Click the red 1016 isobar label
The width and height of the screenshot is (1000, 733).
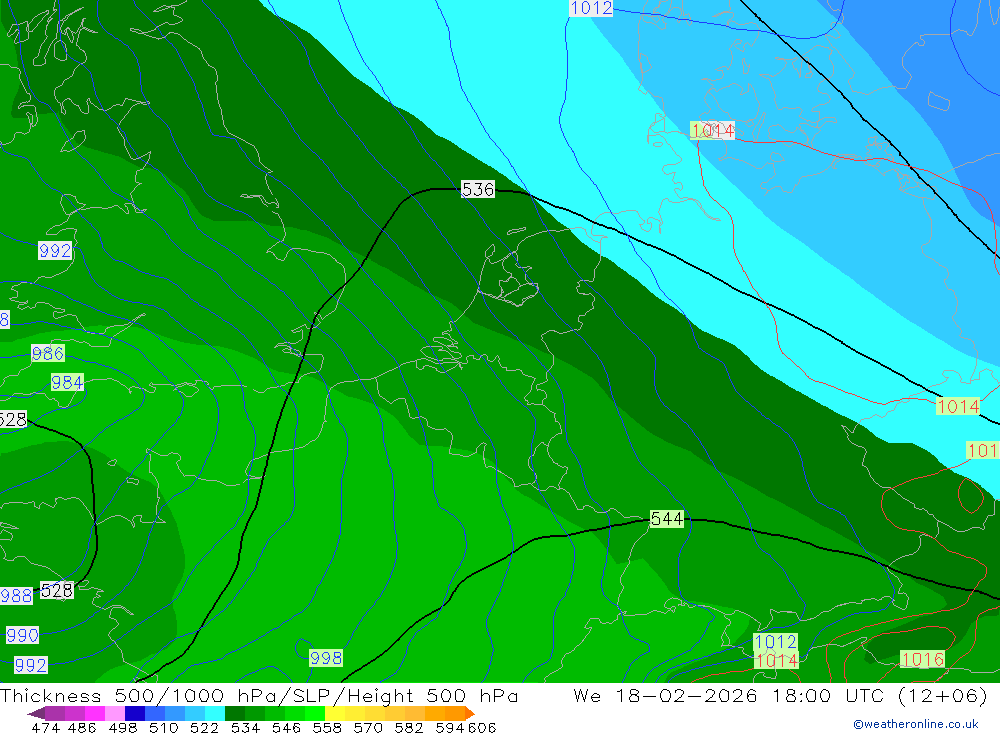click(922, 659)
